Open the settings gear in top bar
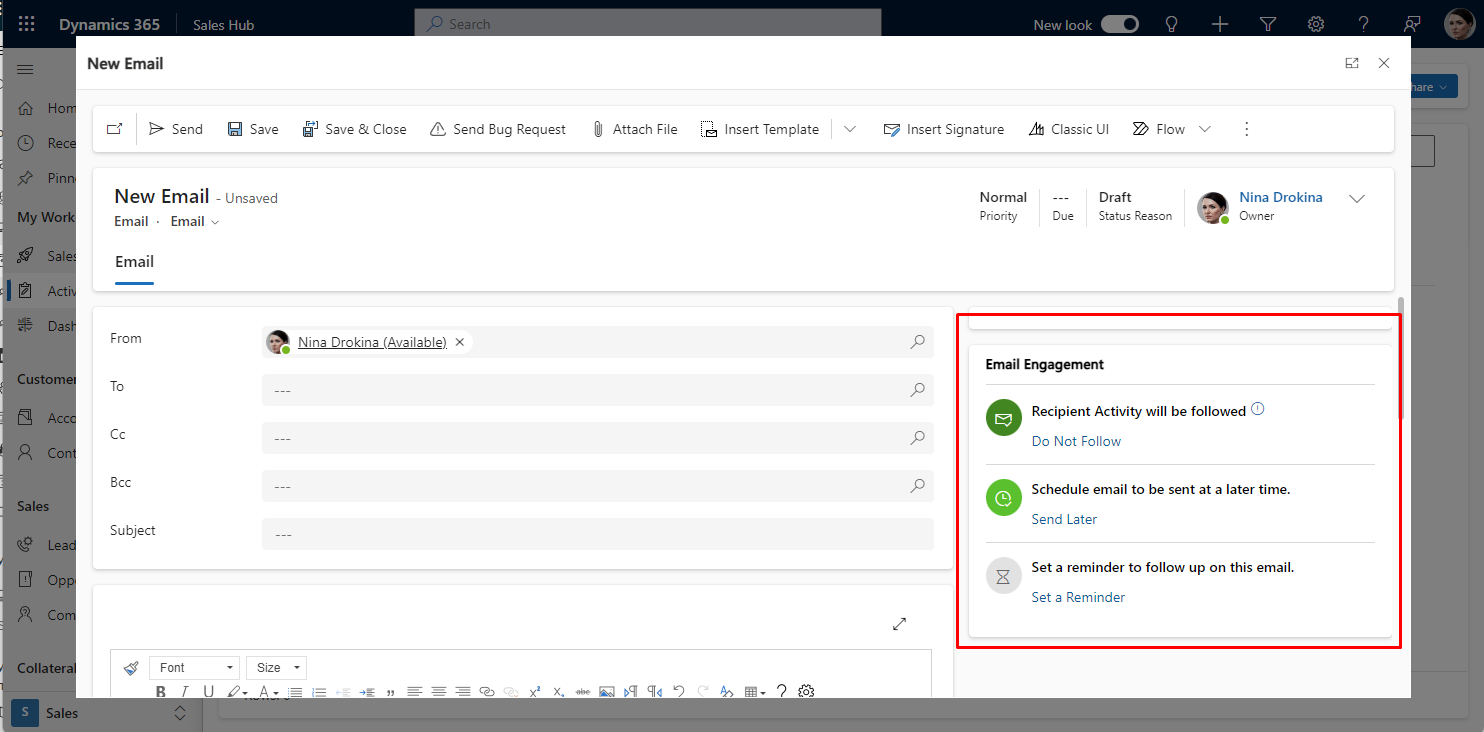The height and width of the screenshot is (732, 1484). pyautogui.click(x=1317, y=24)
